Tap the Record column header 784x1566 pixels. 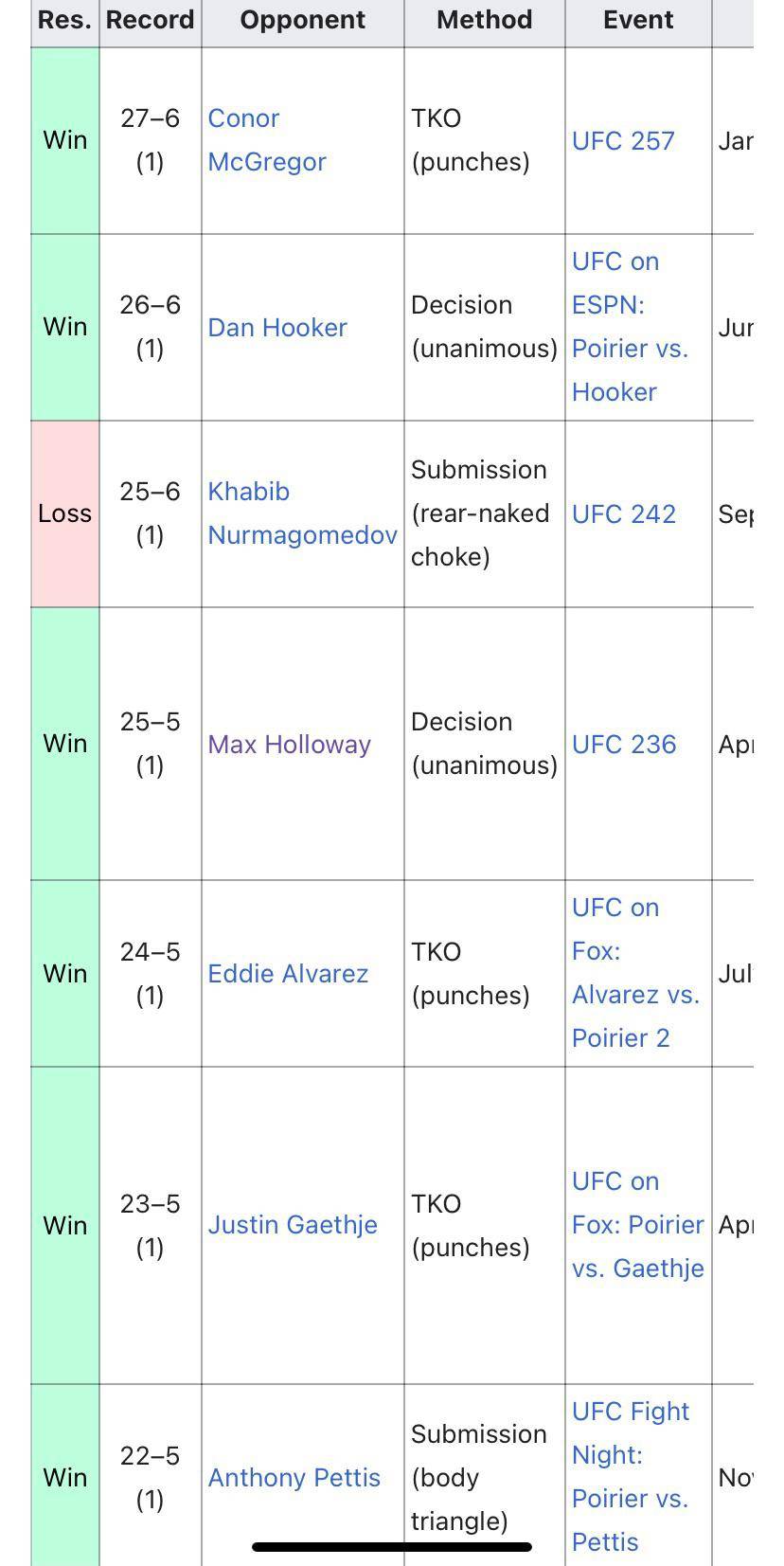point(150,20)
